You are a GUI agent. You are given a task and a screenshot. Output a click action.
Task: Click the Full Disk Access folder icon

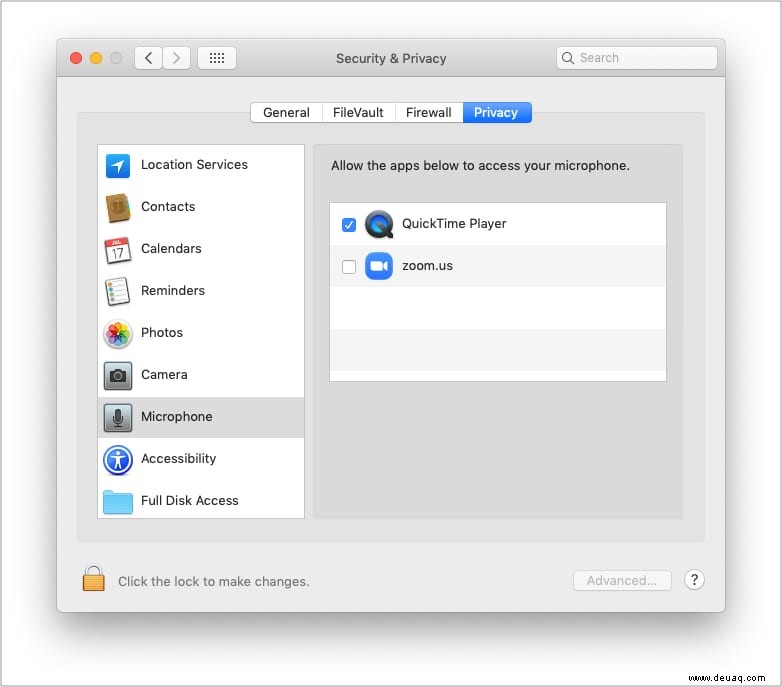click(x=118, y=502)
